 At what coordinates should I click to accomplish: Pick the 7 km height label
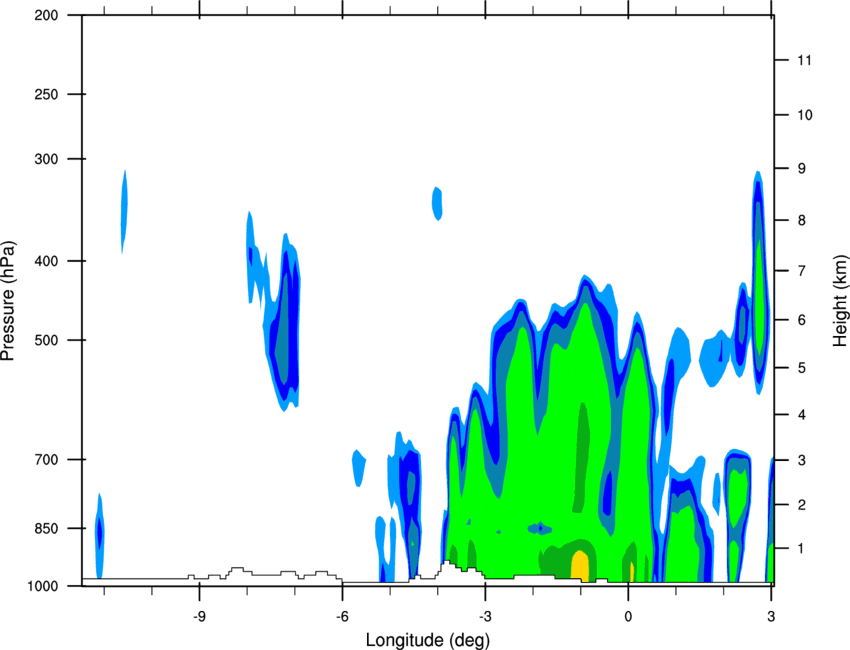point(801,271)
